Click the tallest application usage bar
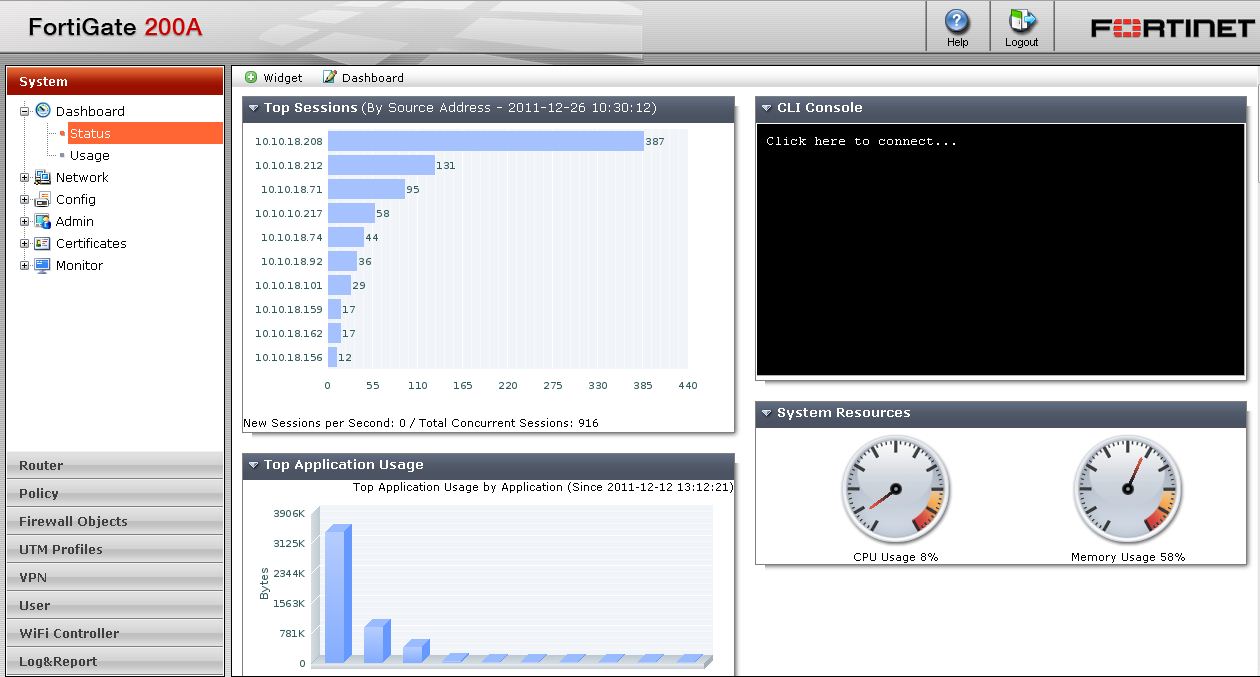The height and width of the screenshot is (677, 1260). [338, 594]
